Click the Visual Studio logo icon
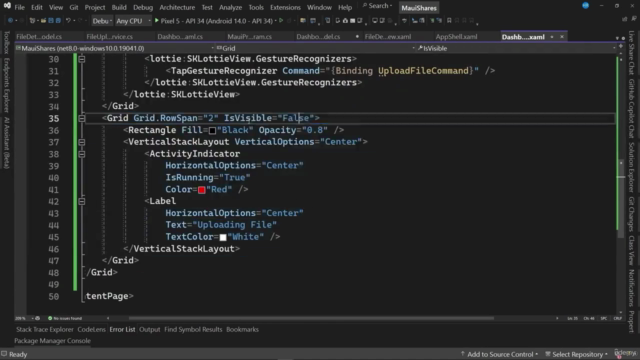Viewport: 640px width, 360px height. pyautogui.click(x=7, y=6)
